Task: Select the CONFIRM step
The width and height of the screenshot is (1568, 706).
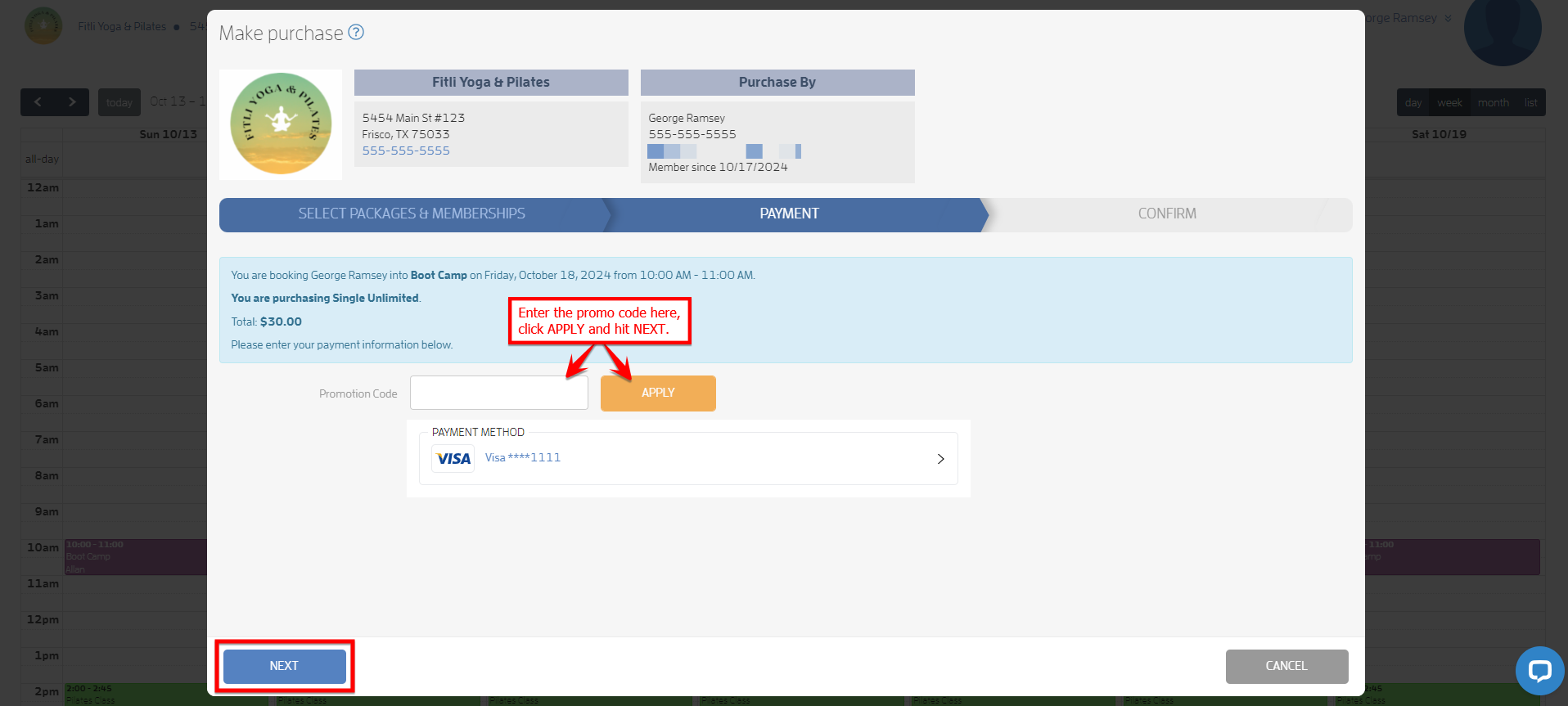Action: (1167, 214)
